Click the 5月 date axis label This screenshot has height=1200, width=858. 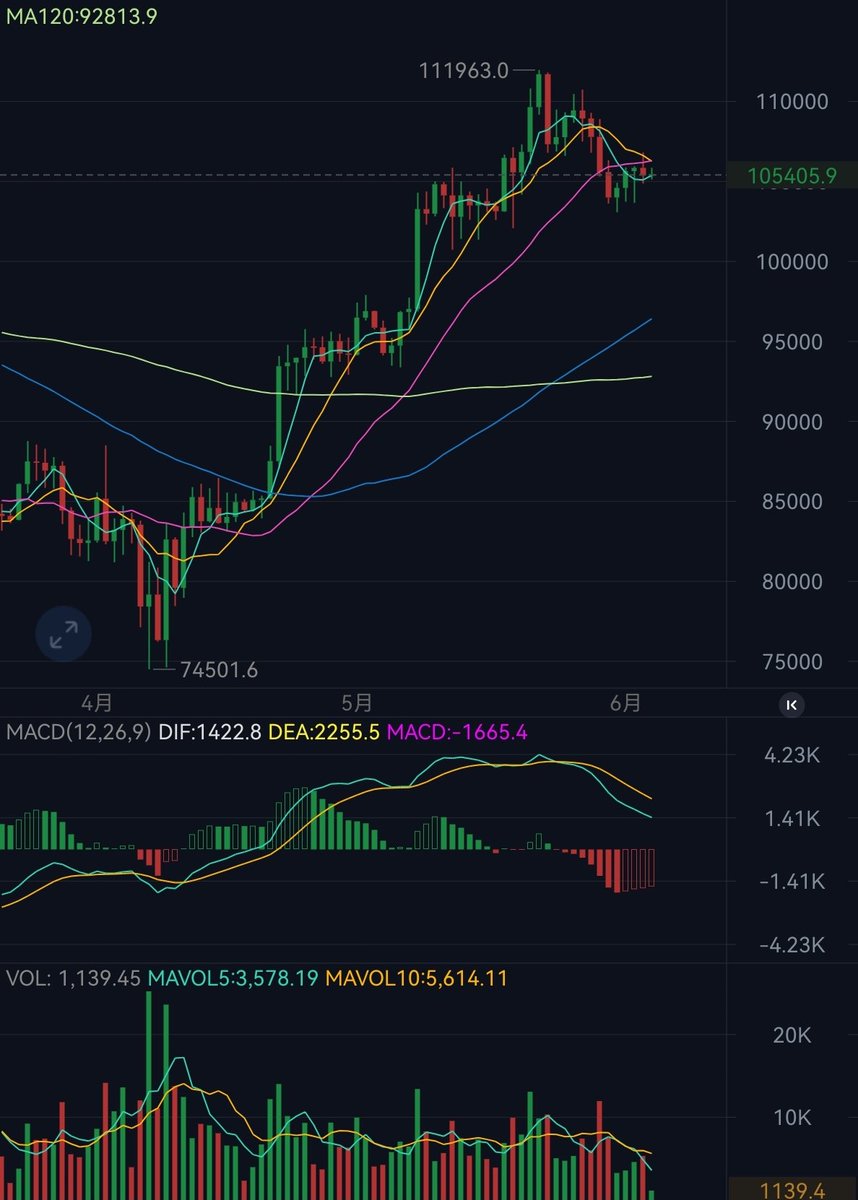357,703
